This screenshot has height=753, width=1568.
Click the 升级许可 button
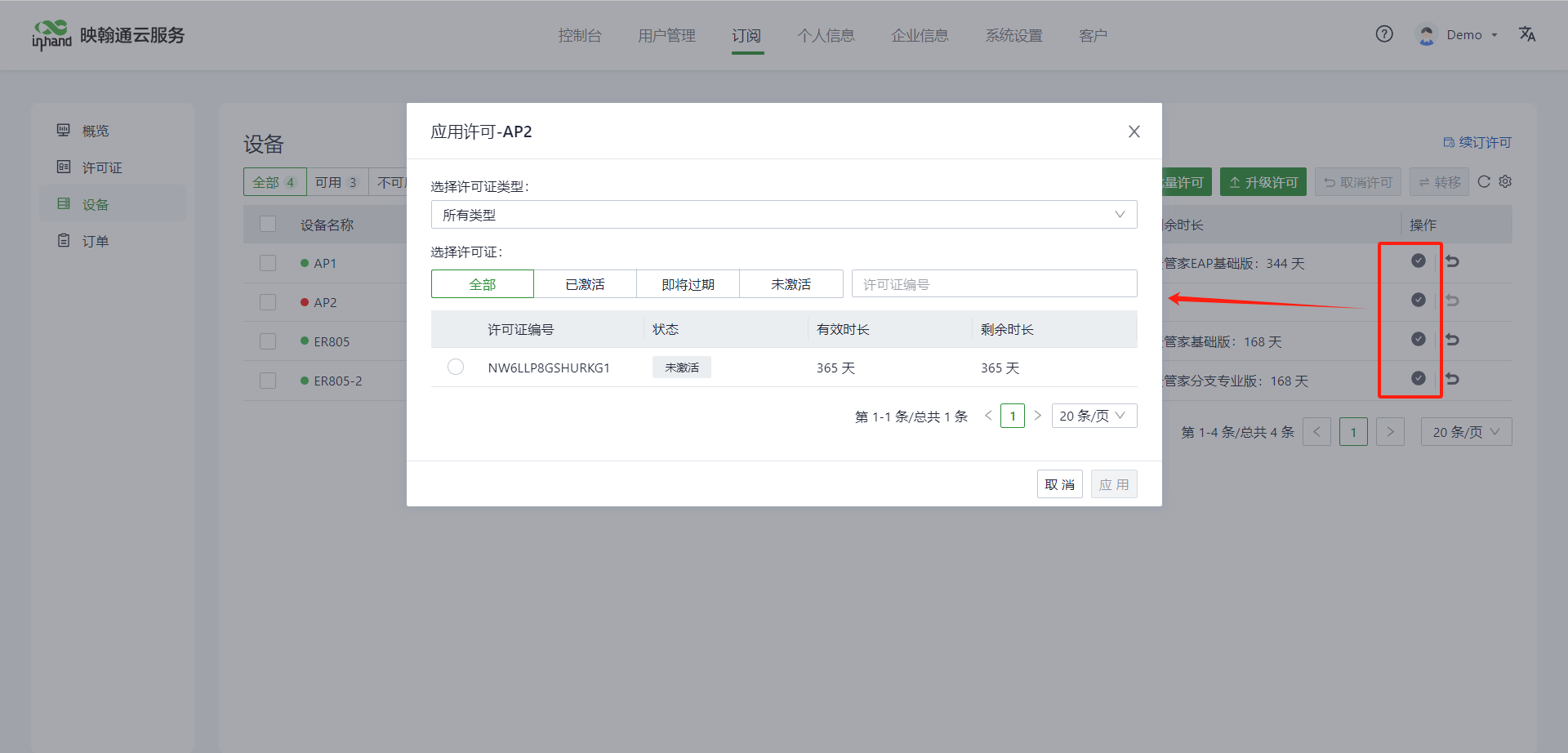tap(1263, 182)
